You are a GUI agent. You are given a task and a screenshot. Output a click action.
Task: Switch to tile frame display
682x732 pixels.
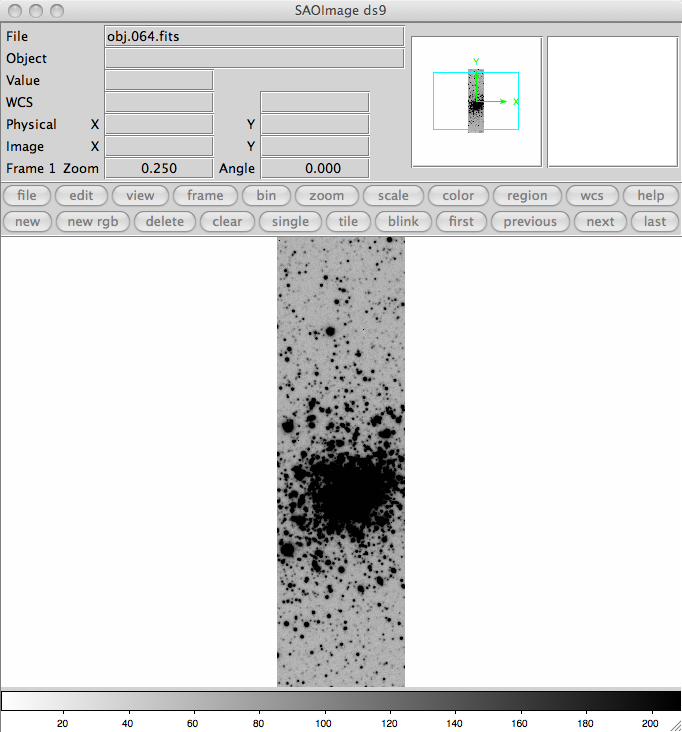348,221
